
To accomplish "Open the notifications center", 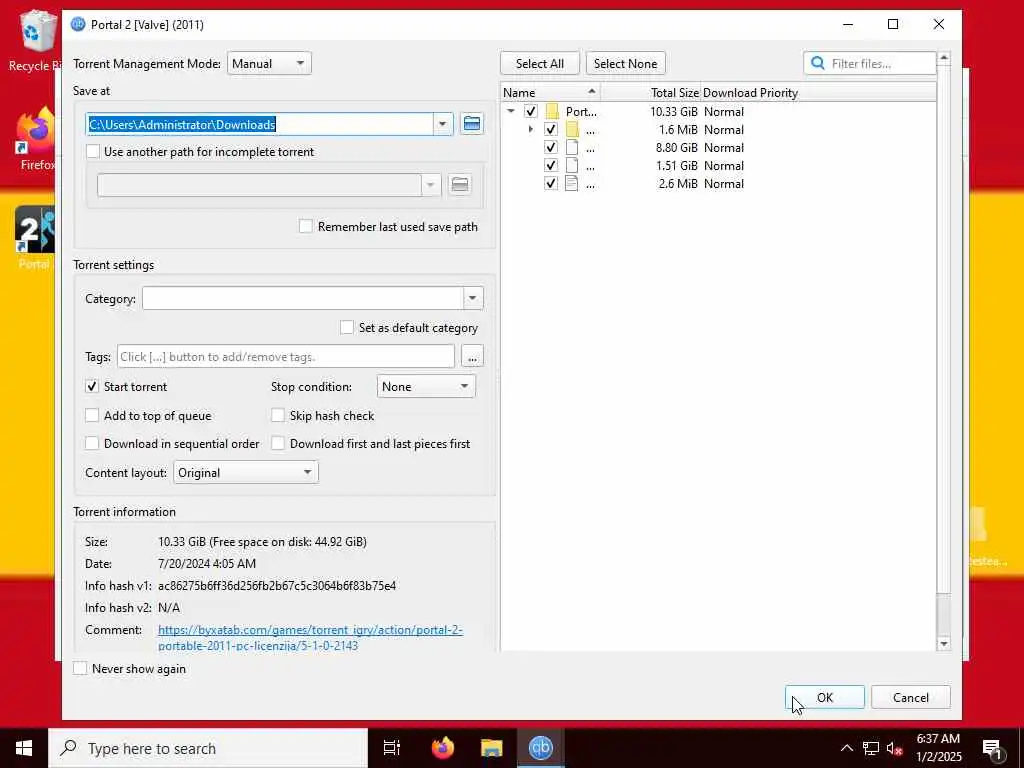I will tap(991, 748).
